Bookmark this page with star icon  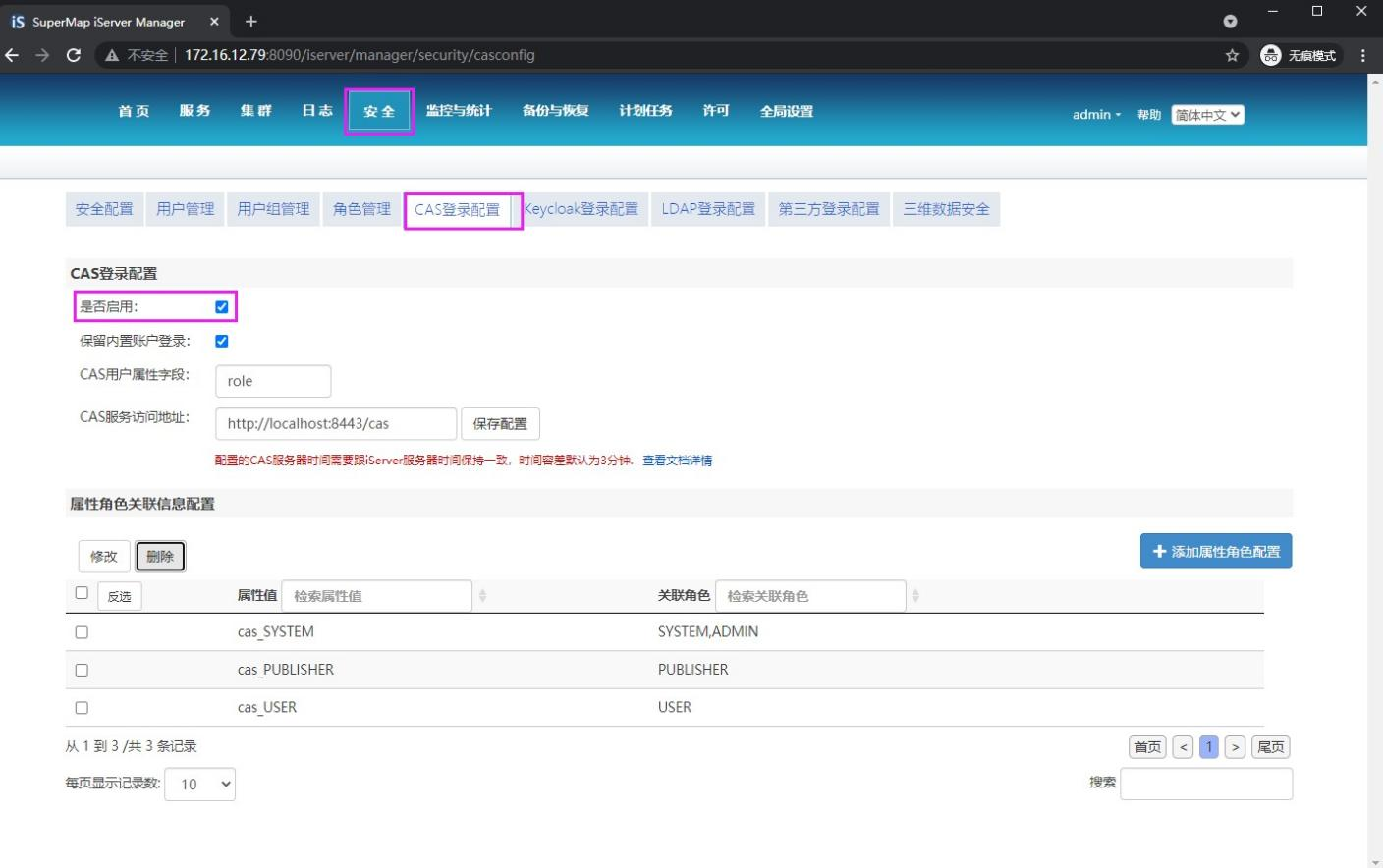(1232, 55)
